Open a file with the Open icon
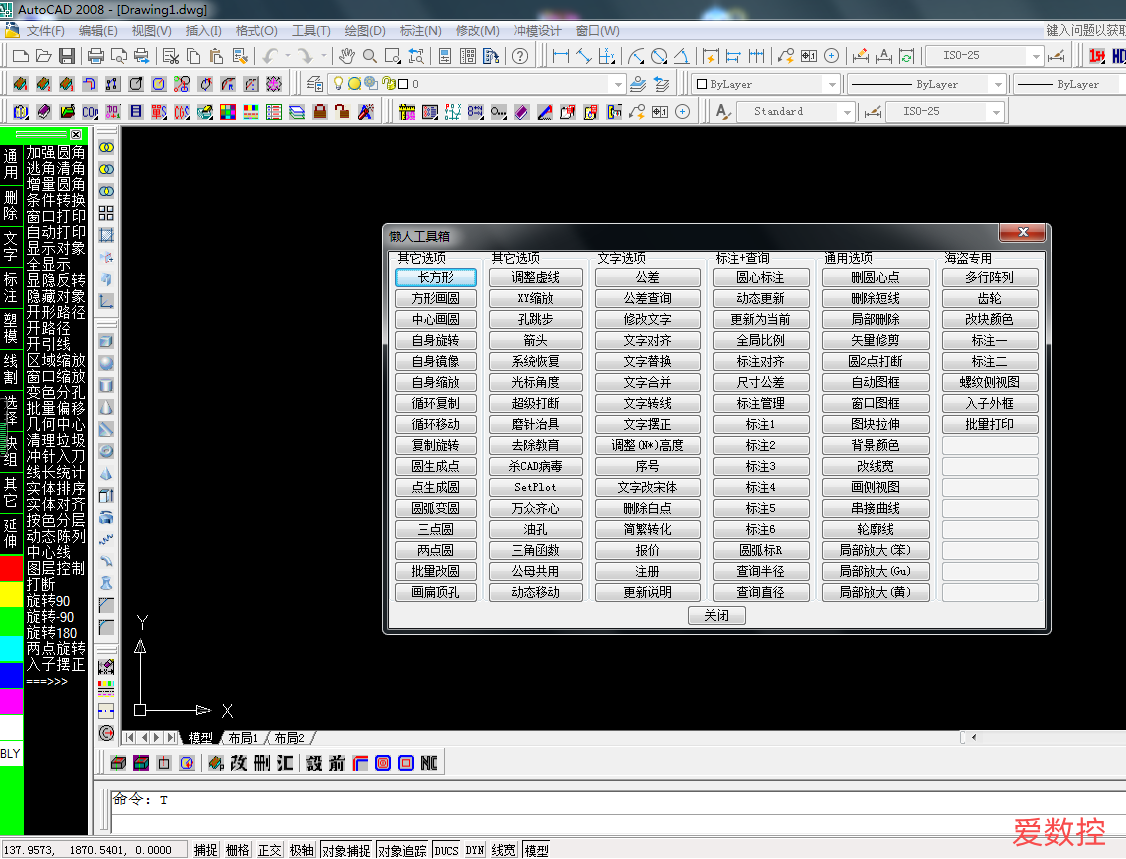This screenshot has height=859, width=1126. [44, 56]
